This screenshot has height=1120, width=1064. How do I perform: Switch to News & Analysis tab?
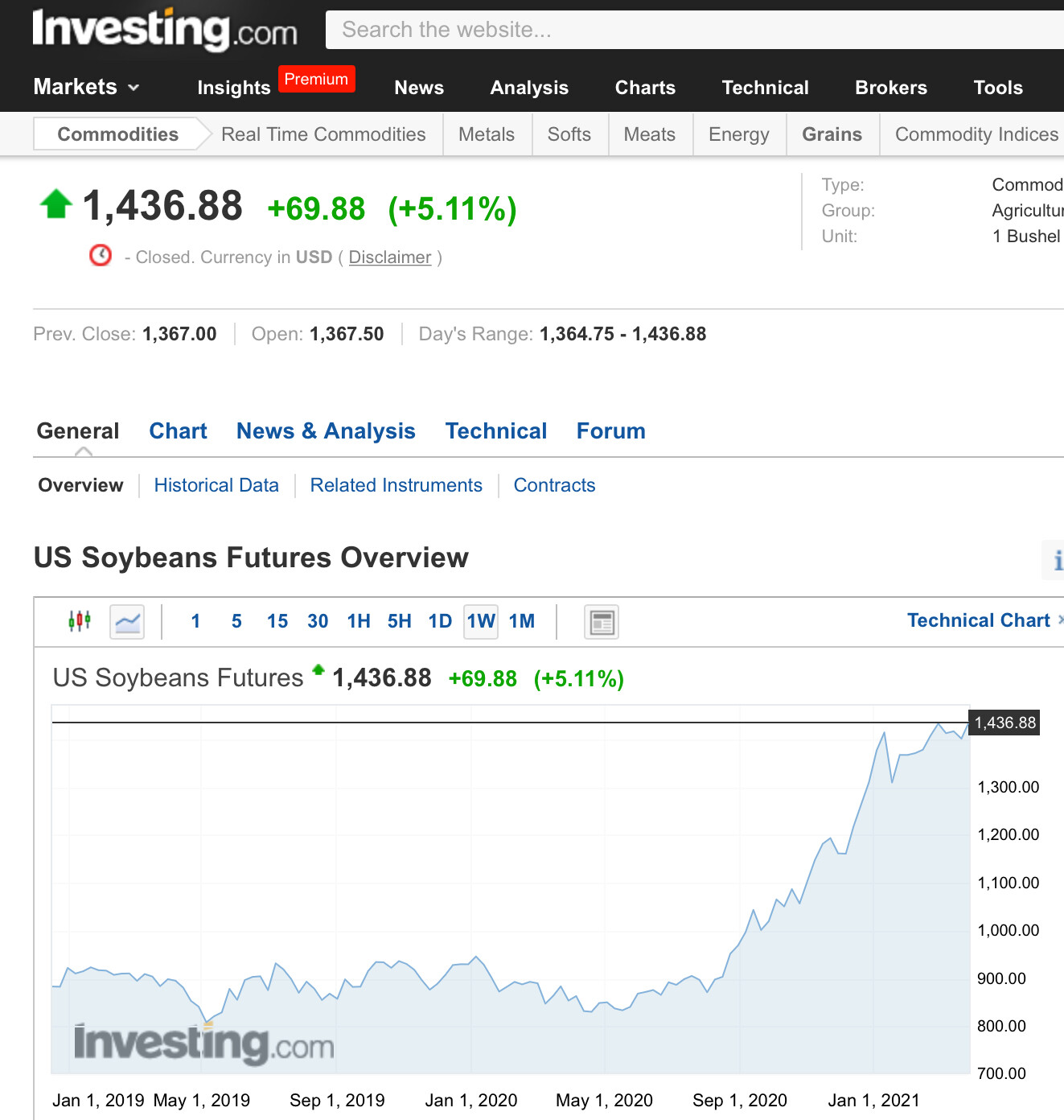point(326,431)
